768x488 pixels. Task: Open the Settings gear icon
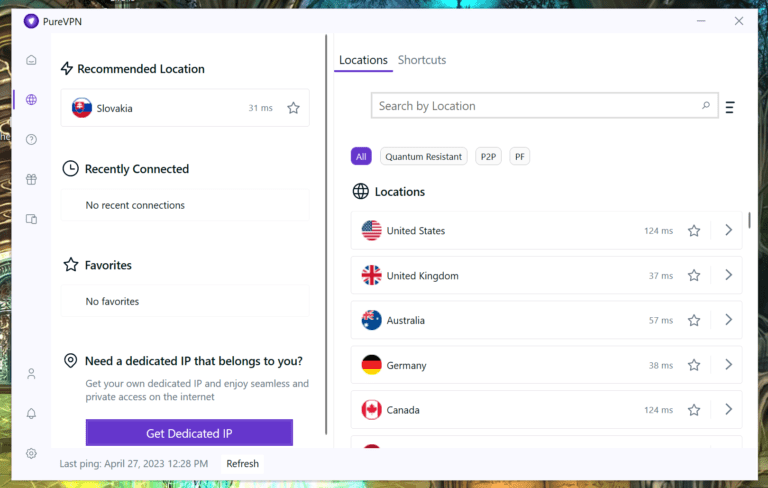click(31, 453)
